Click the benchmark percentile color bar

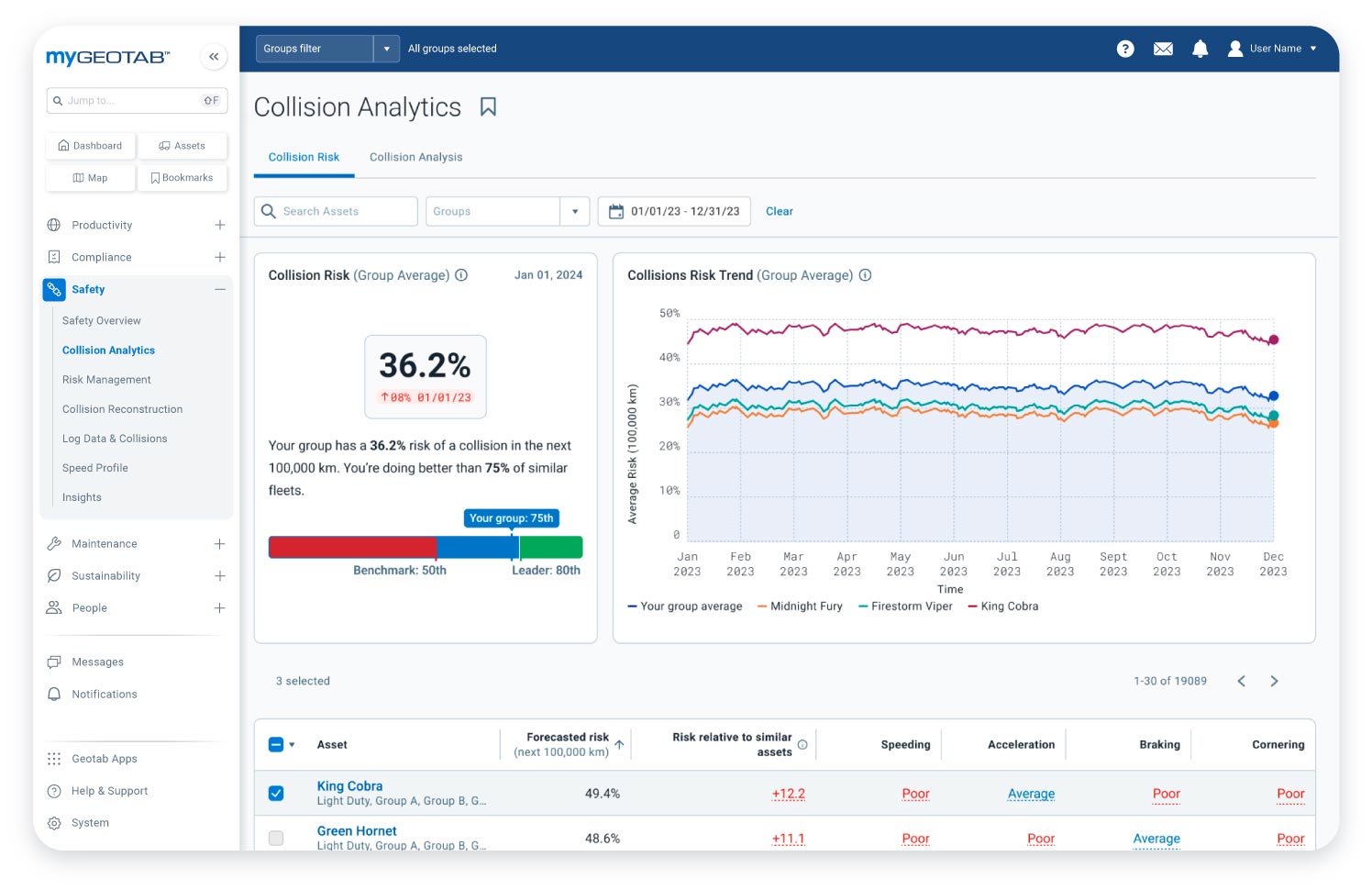click(425, 548)
